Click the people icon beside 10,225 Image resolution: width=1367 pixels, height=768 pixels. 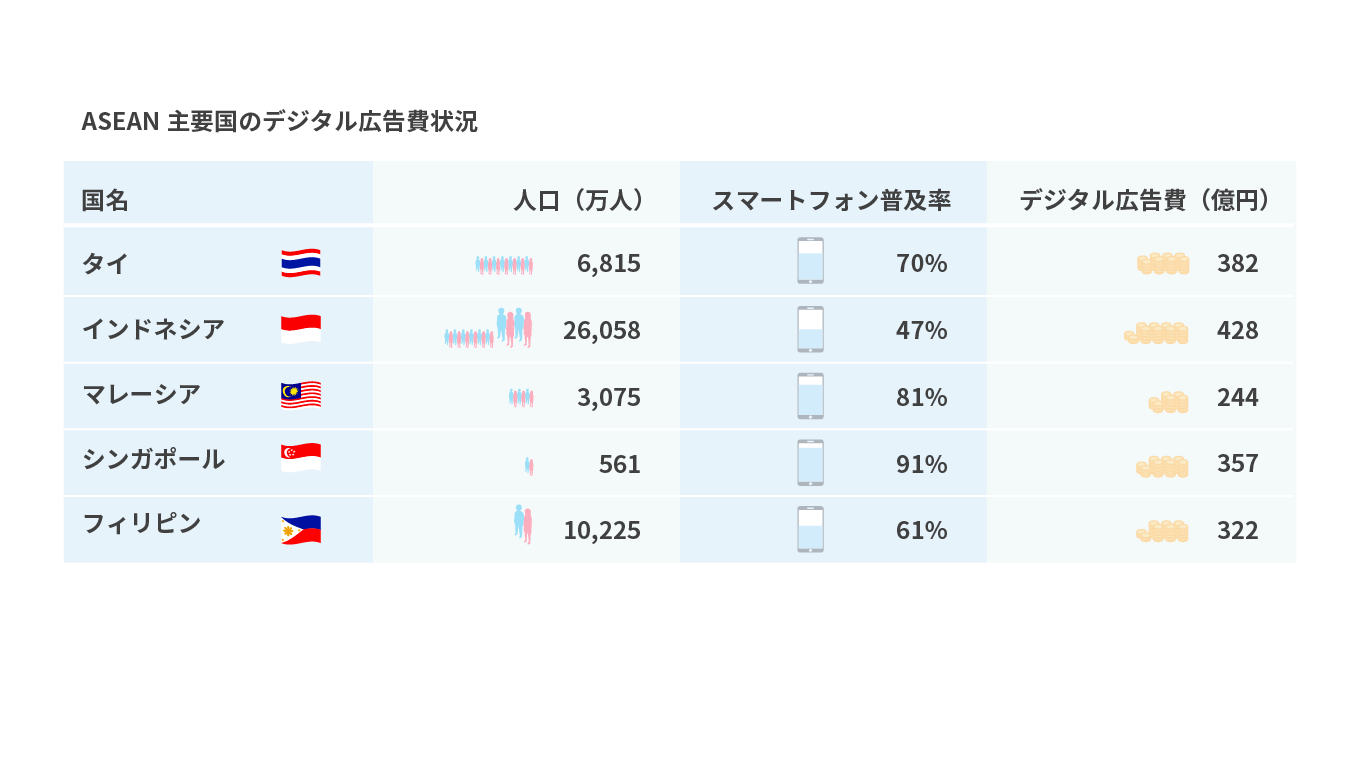523,524
